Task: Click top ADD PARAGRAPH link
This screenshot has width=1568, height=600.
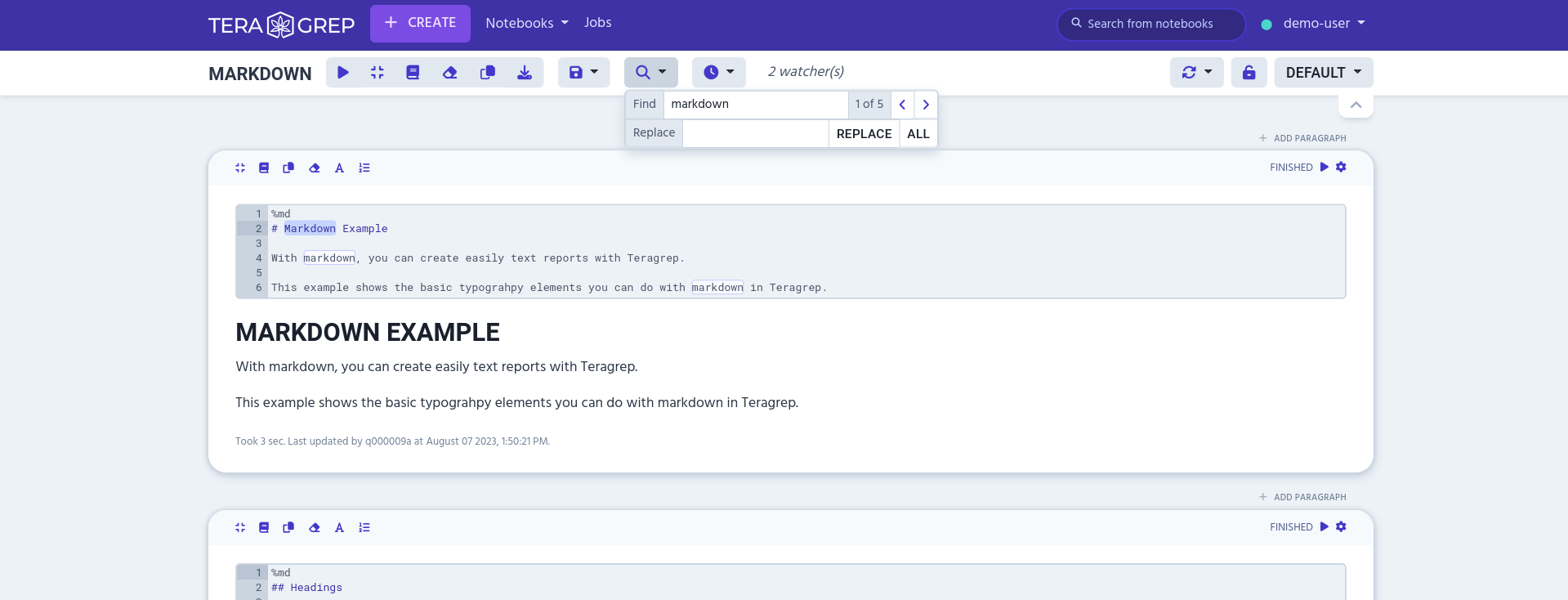Action: (1302, 138)
